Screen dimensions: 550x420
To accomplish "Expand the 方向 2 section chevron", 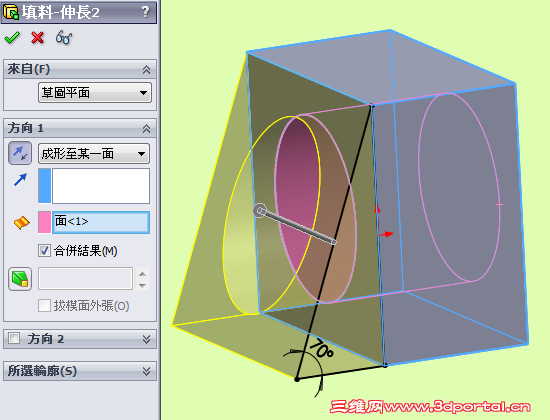I will pos(147,339).
